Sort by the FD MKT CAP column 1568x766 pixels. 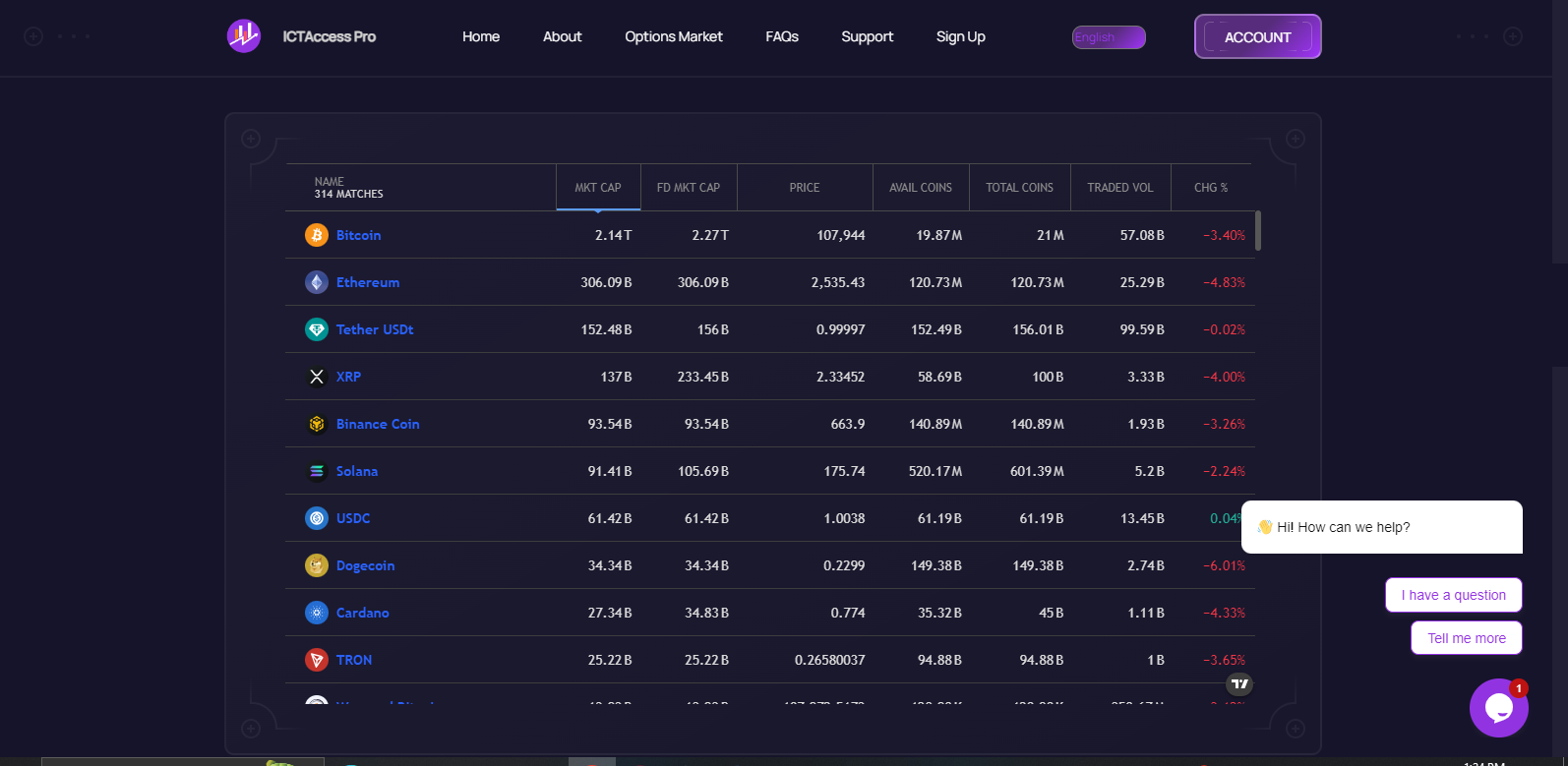point(689,187)
